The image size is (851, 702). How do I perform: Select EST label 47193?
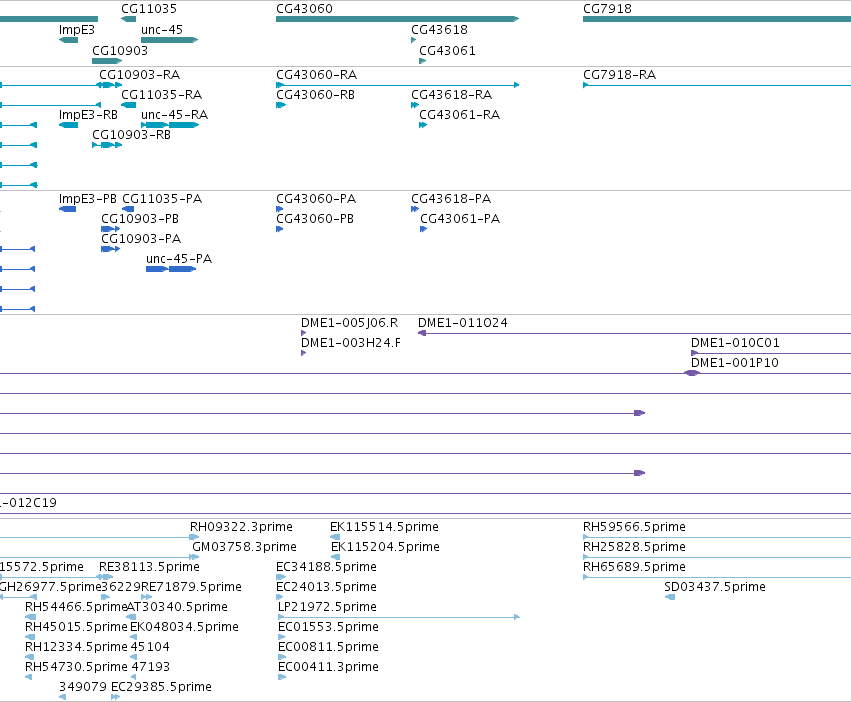click(x=150, y=668)
